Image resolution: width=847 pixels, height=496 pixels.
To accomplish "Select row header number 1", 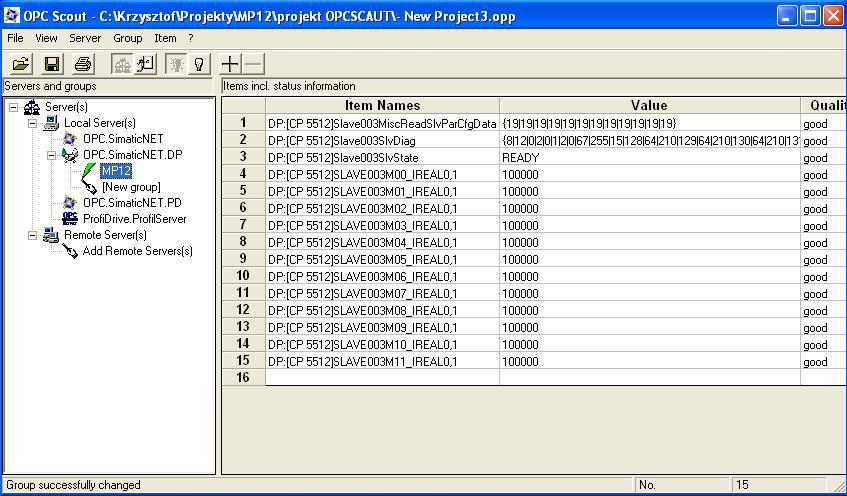I will (x=243, y=123).
